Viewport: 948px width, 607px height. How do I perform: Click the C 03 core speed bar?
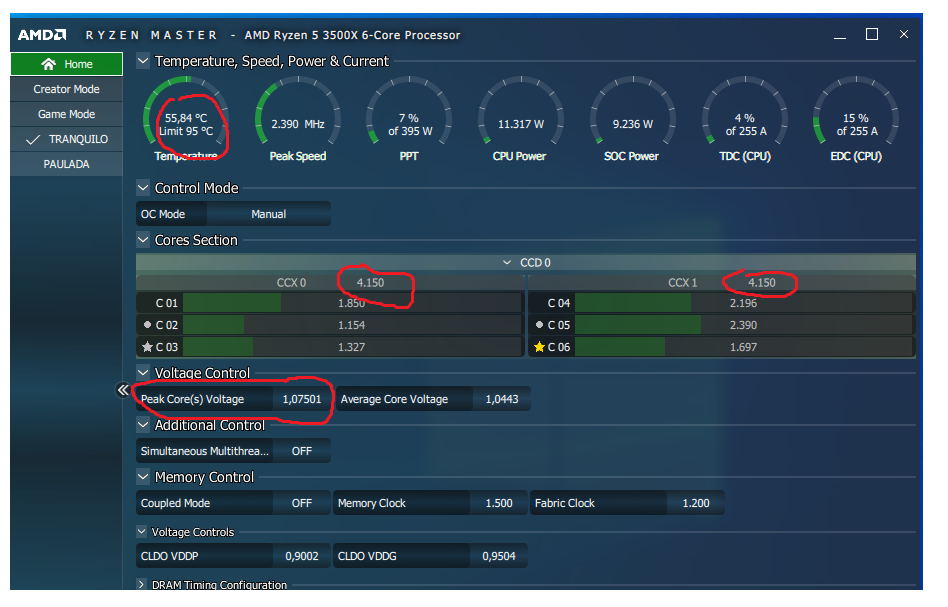352,347
